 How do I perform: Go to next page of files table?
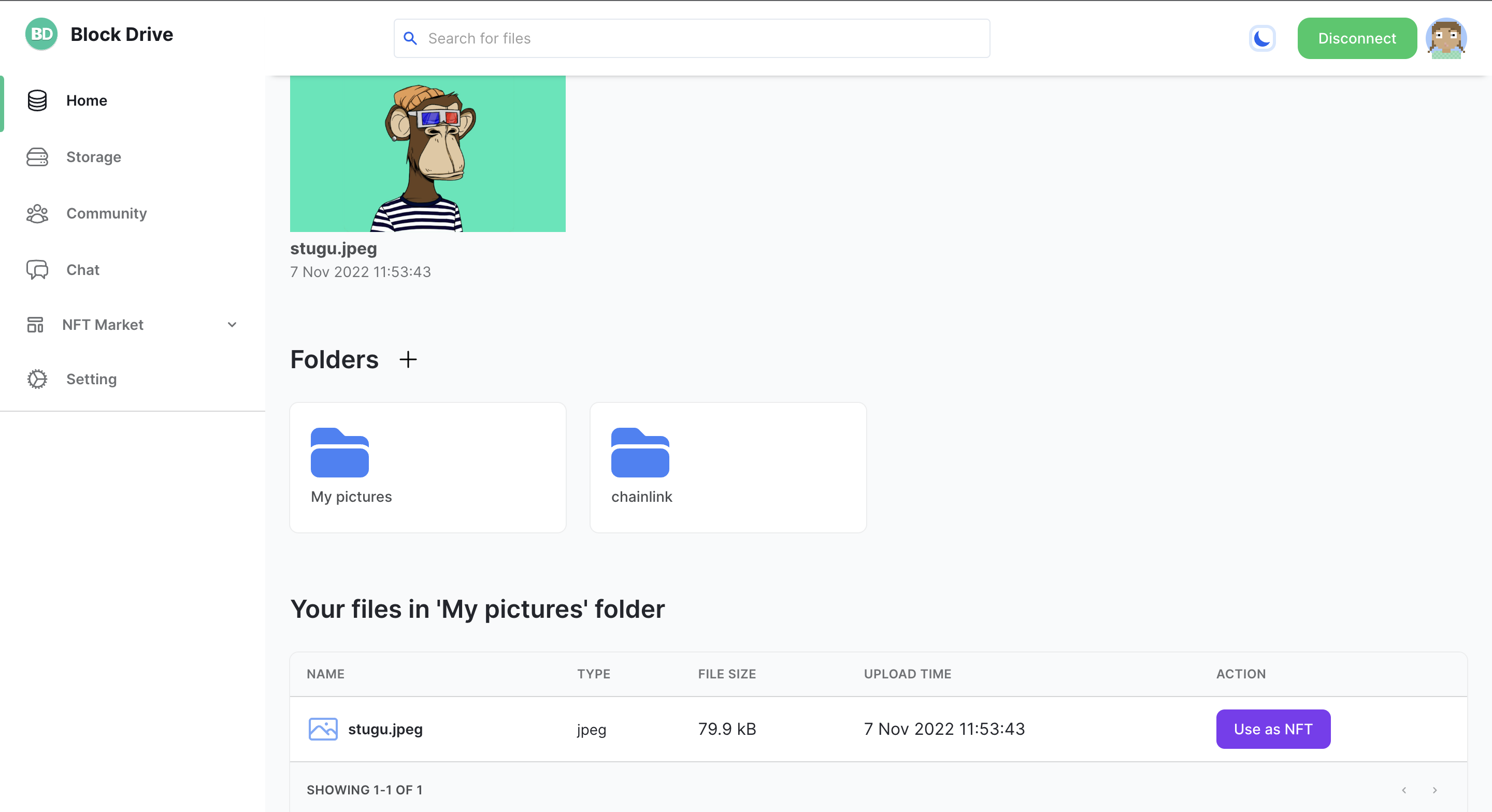click(x=1434, y=790)
